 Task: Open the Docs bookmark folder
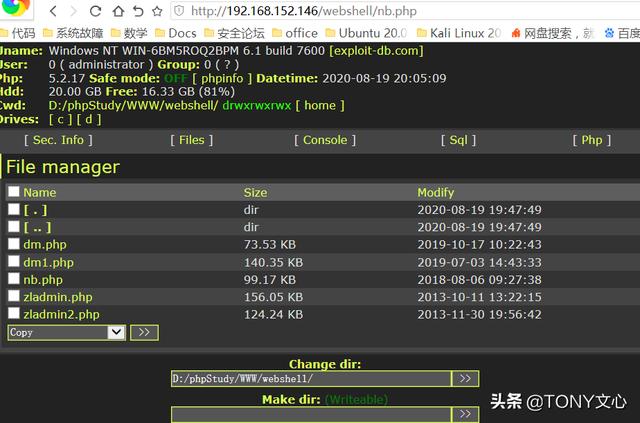176,33
